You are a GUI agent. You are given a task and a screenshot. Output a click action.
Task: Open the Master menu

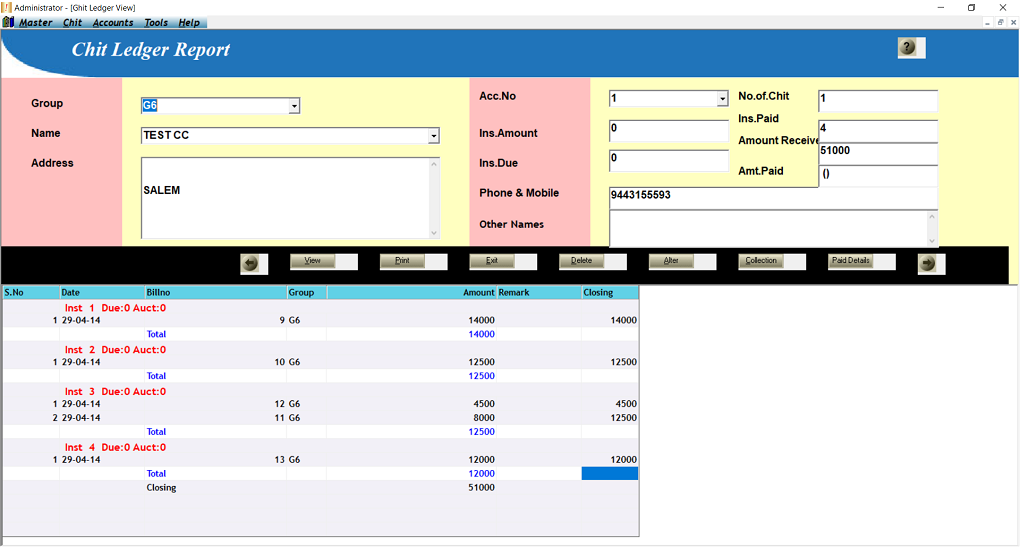point(36,22)
